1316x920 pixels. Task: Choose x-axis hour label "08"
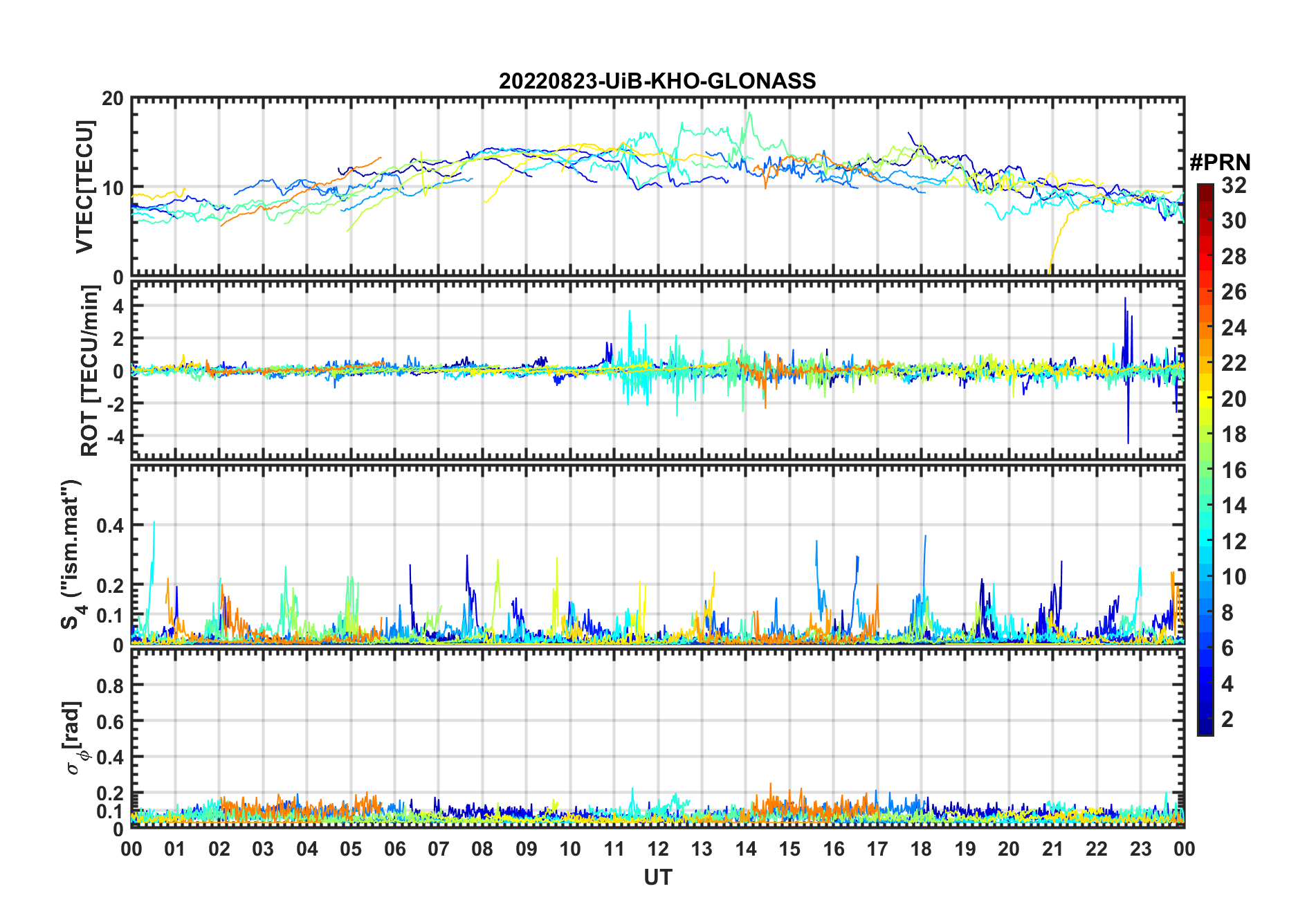point(482,849)
